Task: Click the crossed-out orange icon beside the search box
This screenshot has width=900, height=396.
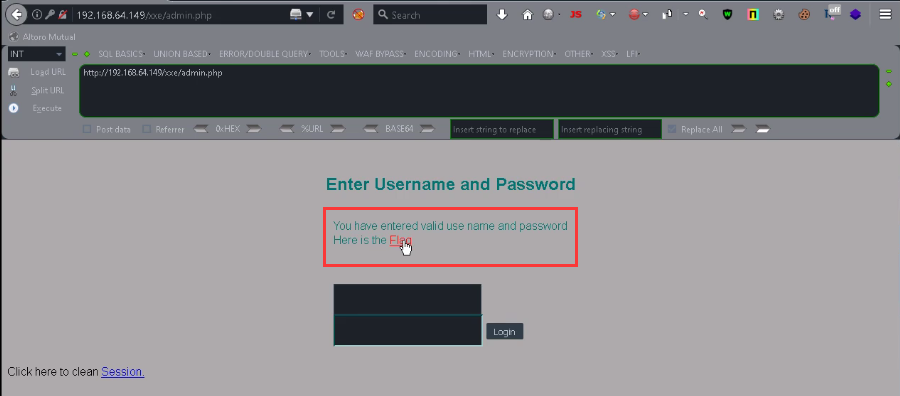Action: (358, 15)
